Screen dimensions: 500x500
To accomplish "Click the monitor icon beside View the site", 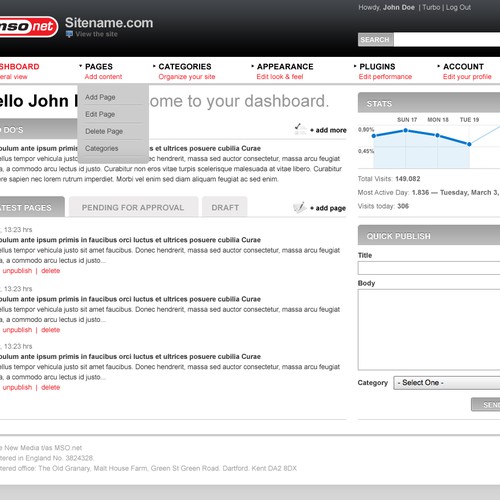I will [69, 34].
